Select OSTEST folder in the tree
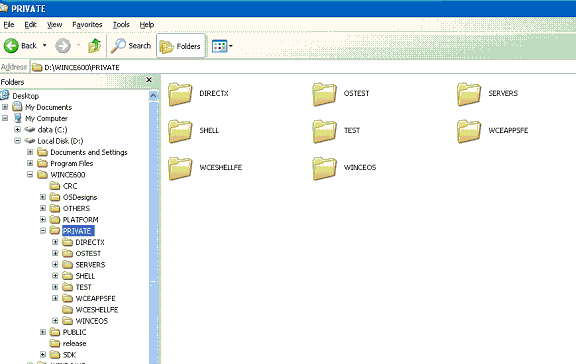This screenshot has height=364, width=576. 88,253
